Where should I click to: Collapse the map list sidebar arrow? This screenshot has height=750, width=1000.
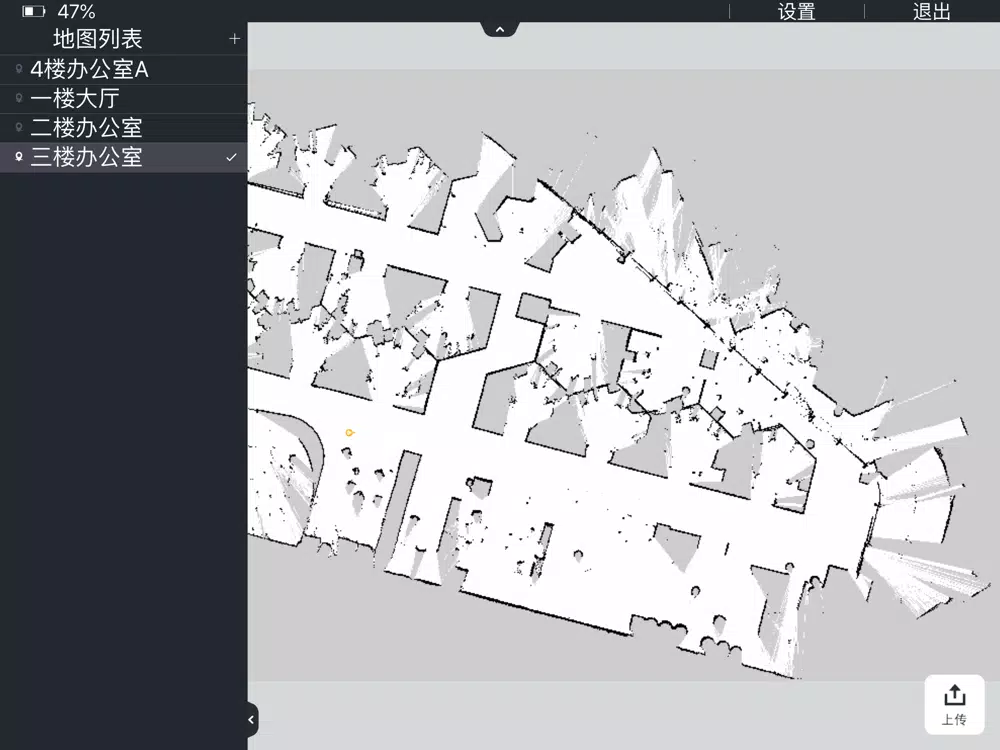point(251,719)
